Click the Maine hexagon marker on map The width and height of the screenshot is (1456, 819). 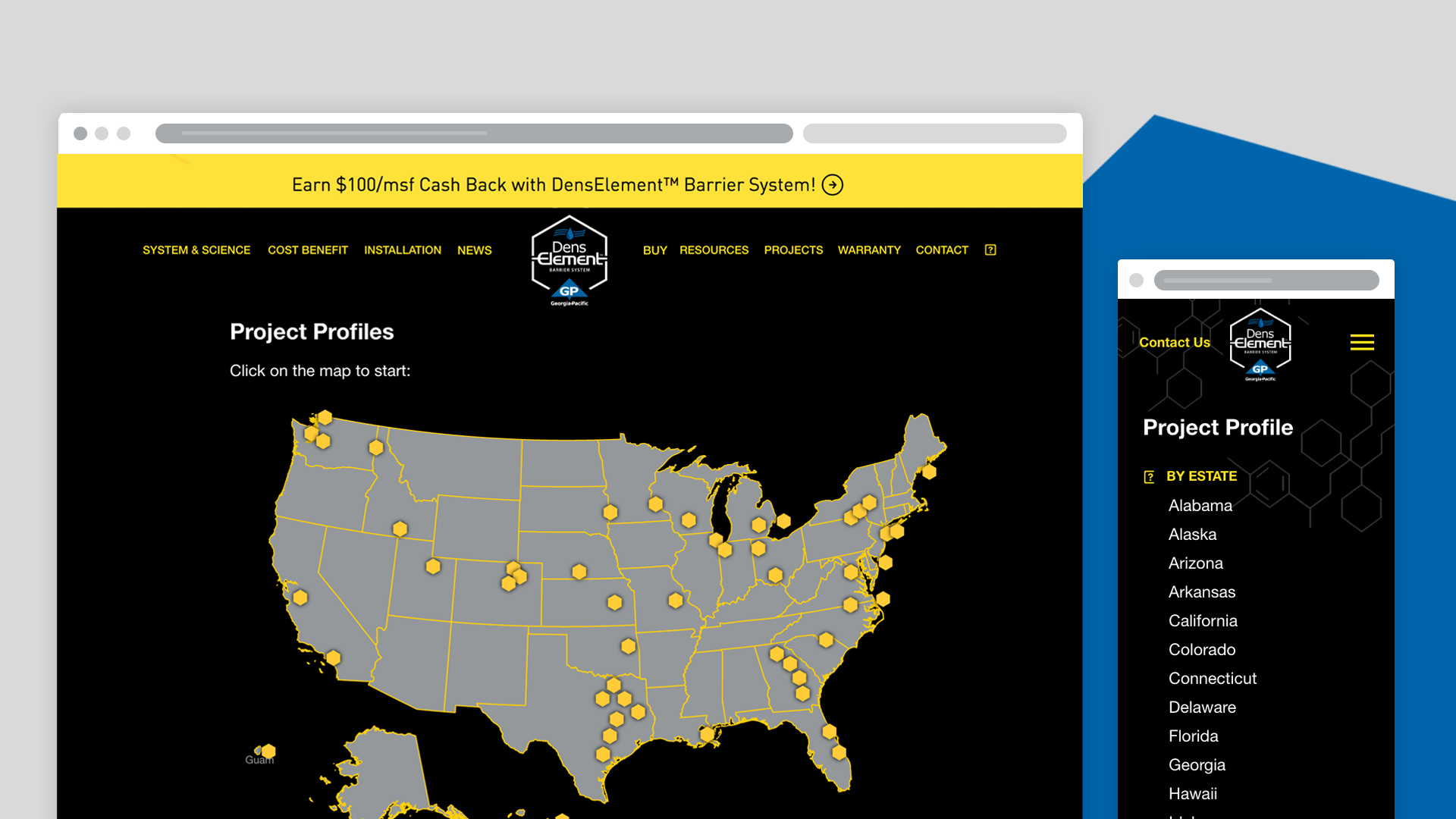(x=929, y=472)
